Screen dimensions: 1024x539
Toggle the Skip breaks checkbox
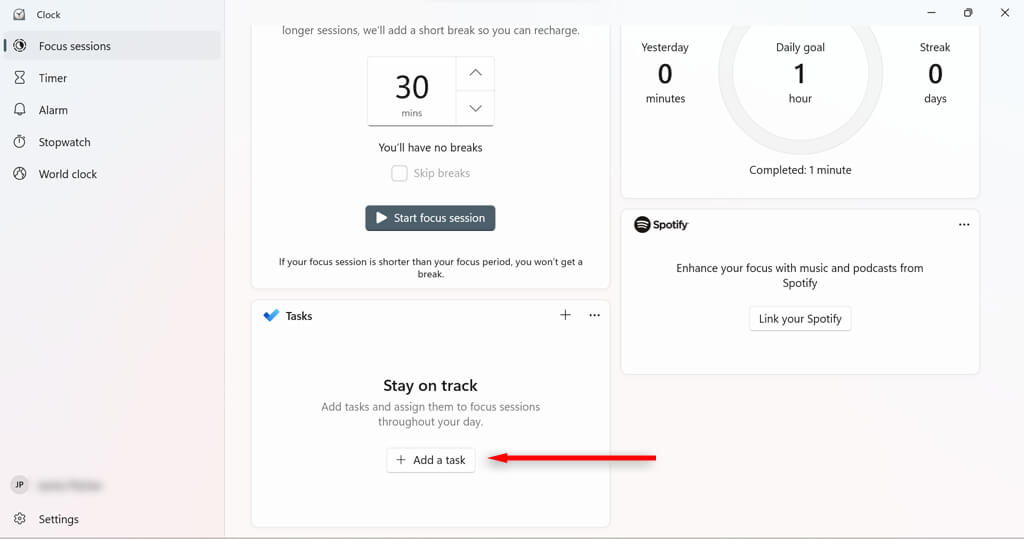click(399, 173)
